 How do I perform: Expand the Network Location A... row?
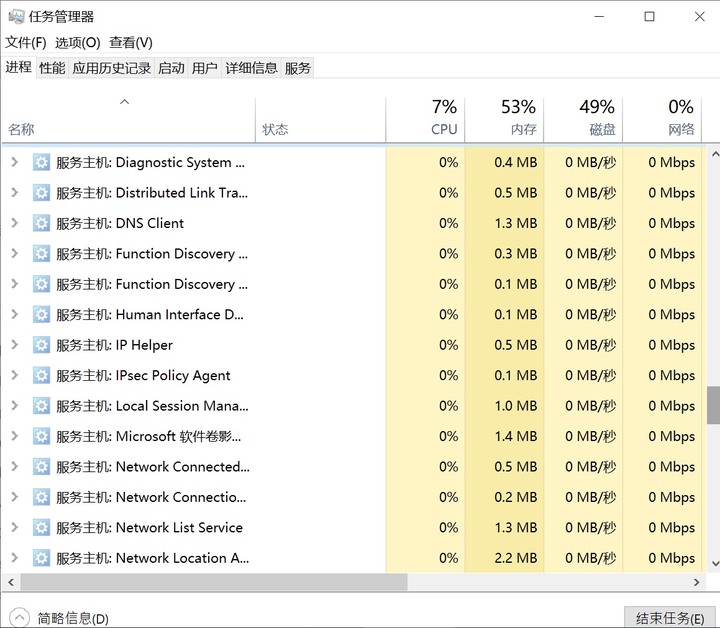pyautogui.click(x=15, y=557)
